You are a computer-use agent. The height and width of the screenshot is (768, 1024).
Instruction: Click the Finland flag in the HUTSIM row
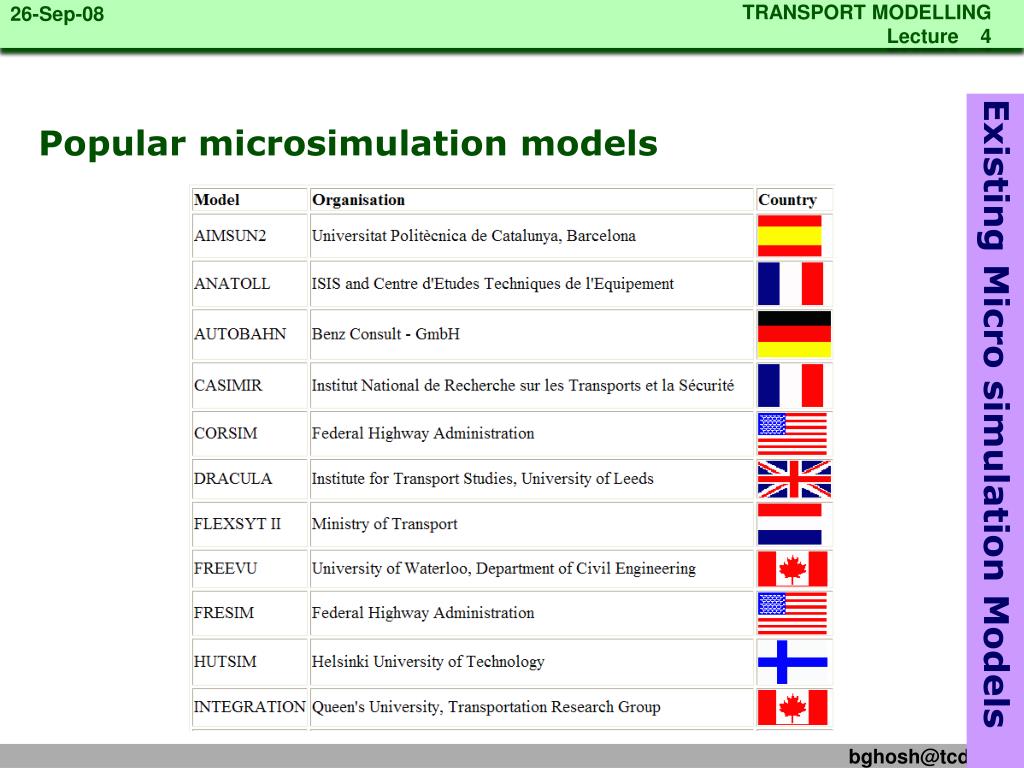(x=792, y=662)
